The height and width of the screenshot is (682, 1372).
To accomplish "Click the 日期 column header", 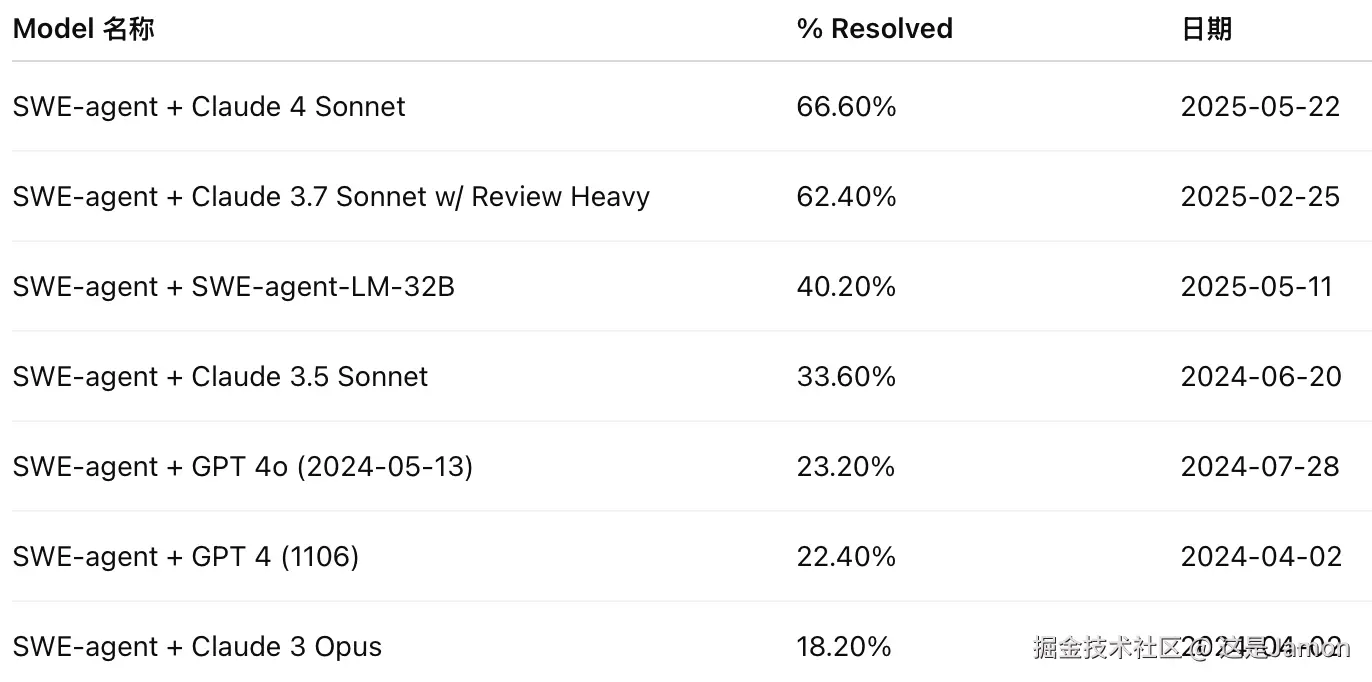I will (x=1206, y=29).
